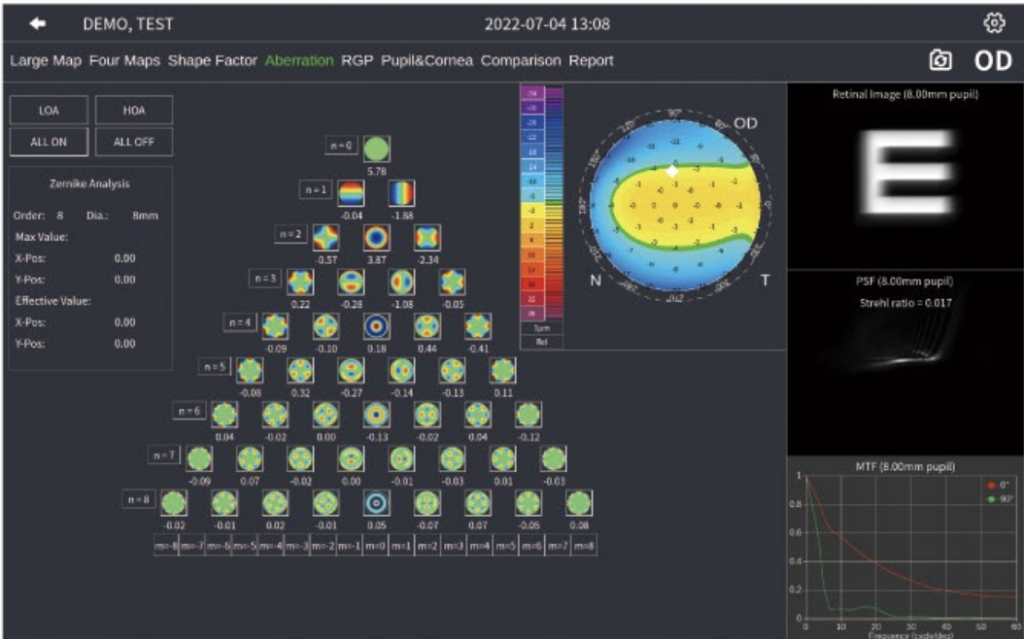Viewport: 1024px width, 639px height.
Task: Select the Zernike icon valued -1.88
Action: (401, 193)
